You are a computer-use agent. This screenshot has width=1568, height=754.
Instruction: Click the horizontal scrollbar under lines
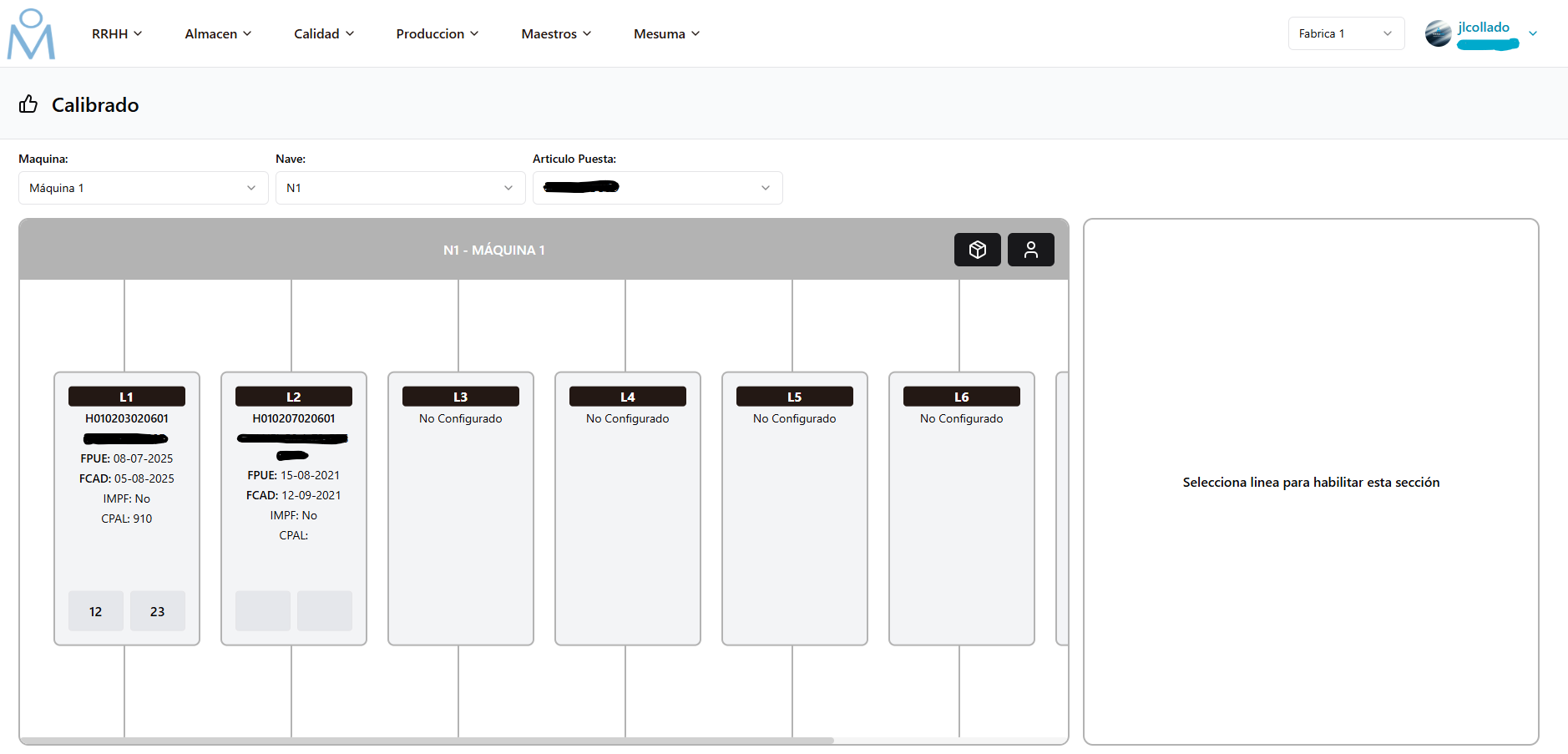426,741
